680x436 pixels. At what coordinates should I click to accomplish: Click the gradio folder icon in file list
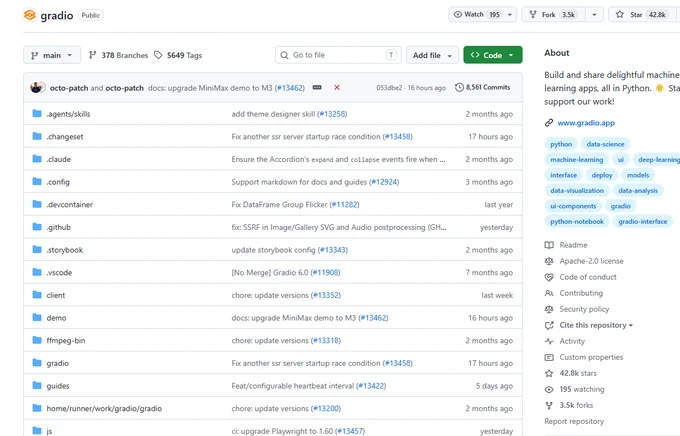point(37,363)
